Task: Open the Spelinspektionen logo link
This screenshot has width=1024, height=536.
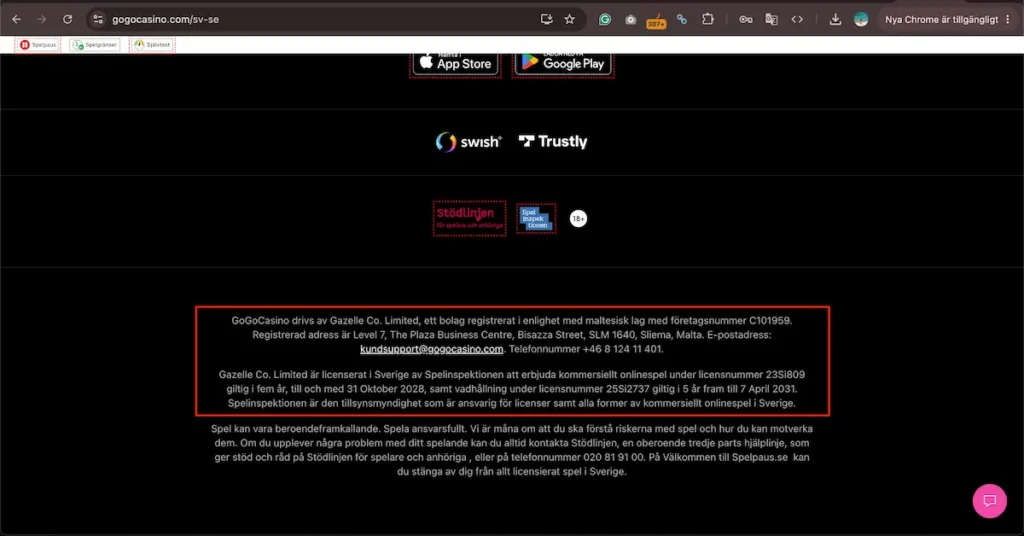Action: coord(536,218)
